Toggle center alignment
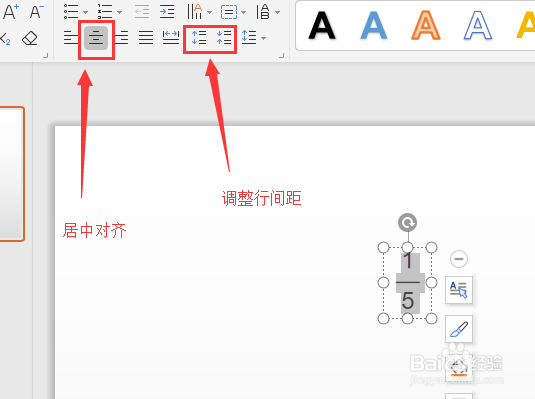 coord(96,38)
